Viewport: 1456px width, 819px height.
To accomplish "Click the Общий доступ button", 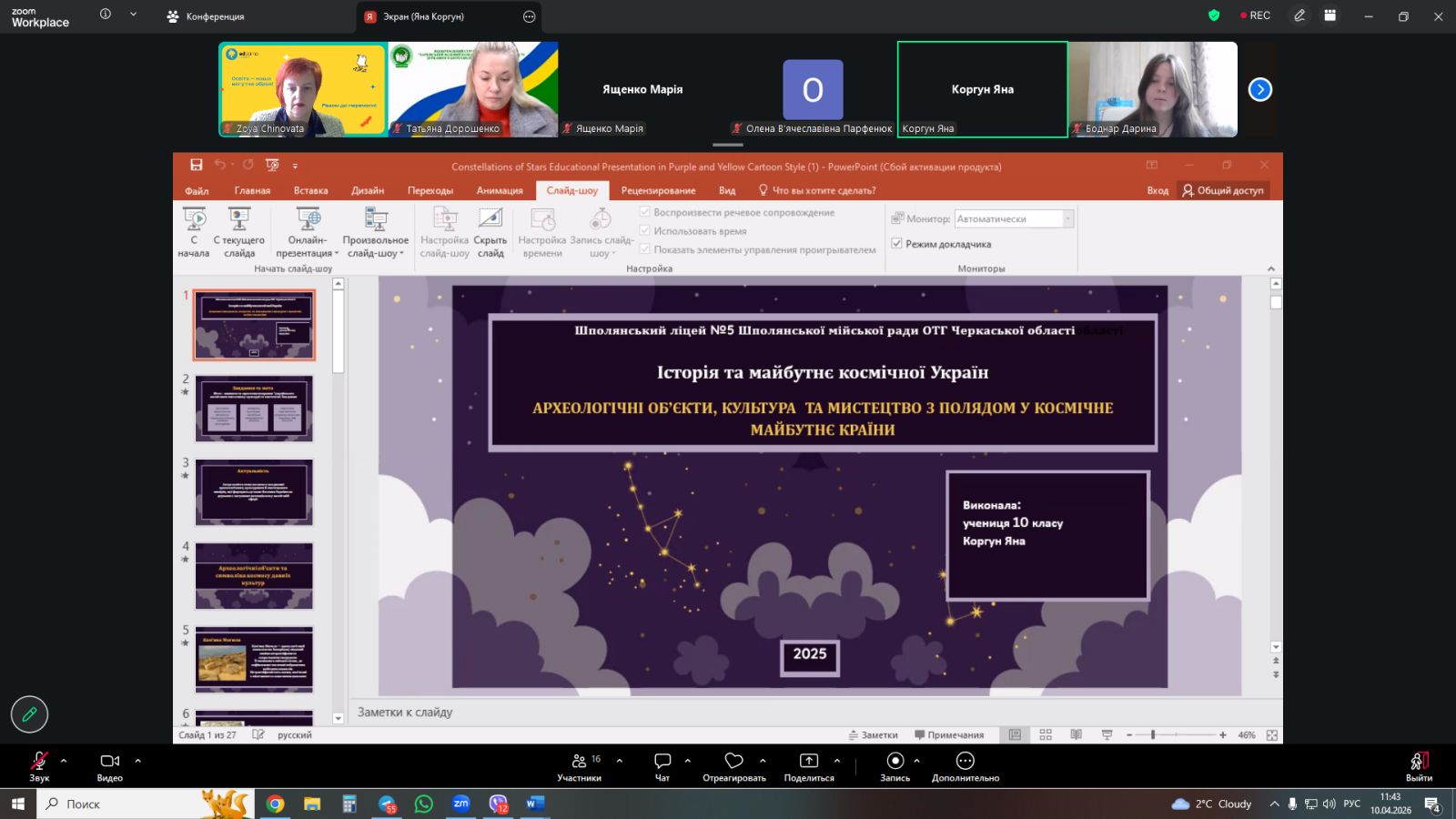I will tap(1222, 190).
